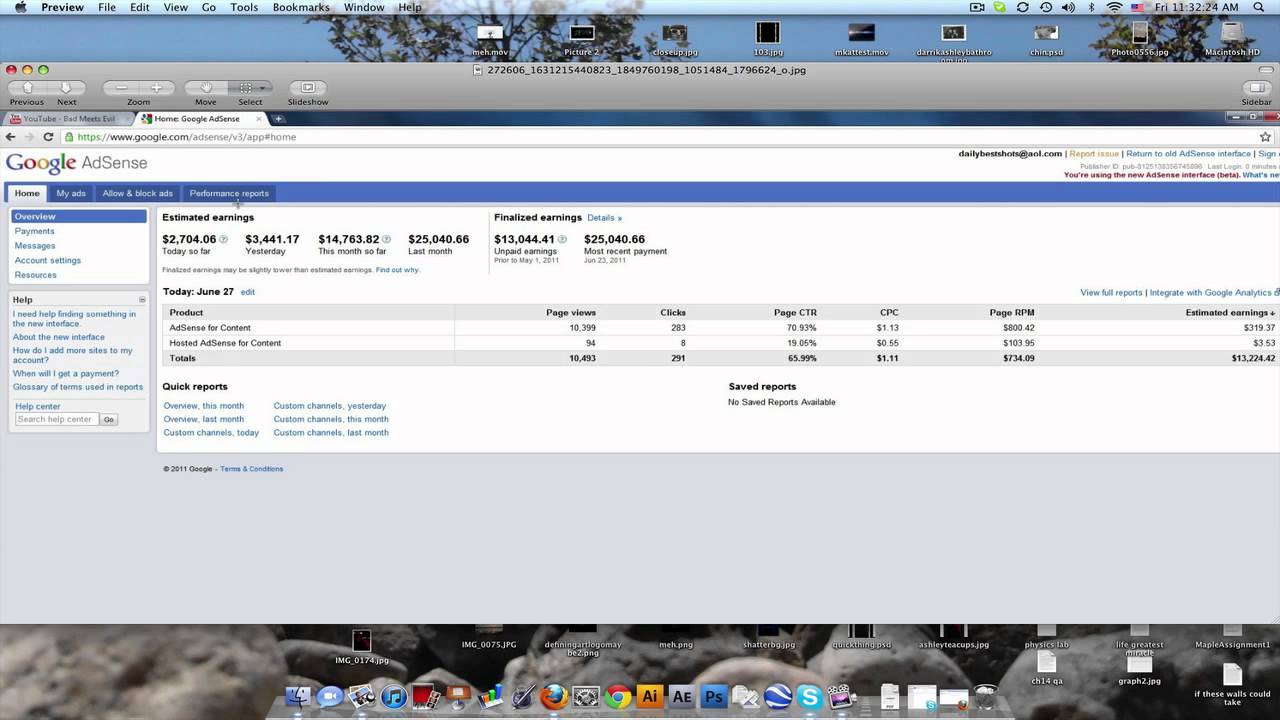1280x720 pixels.
Task: Open Resources in the left sidebar
Action: pos(35,275)
